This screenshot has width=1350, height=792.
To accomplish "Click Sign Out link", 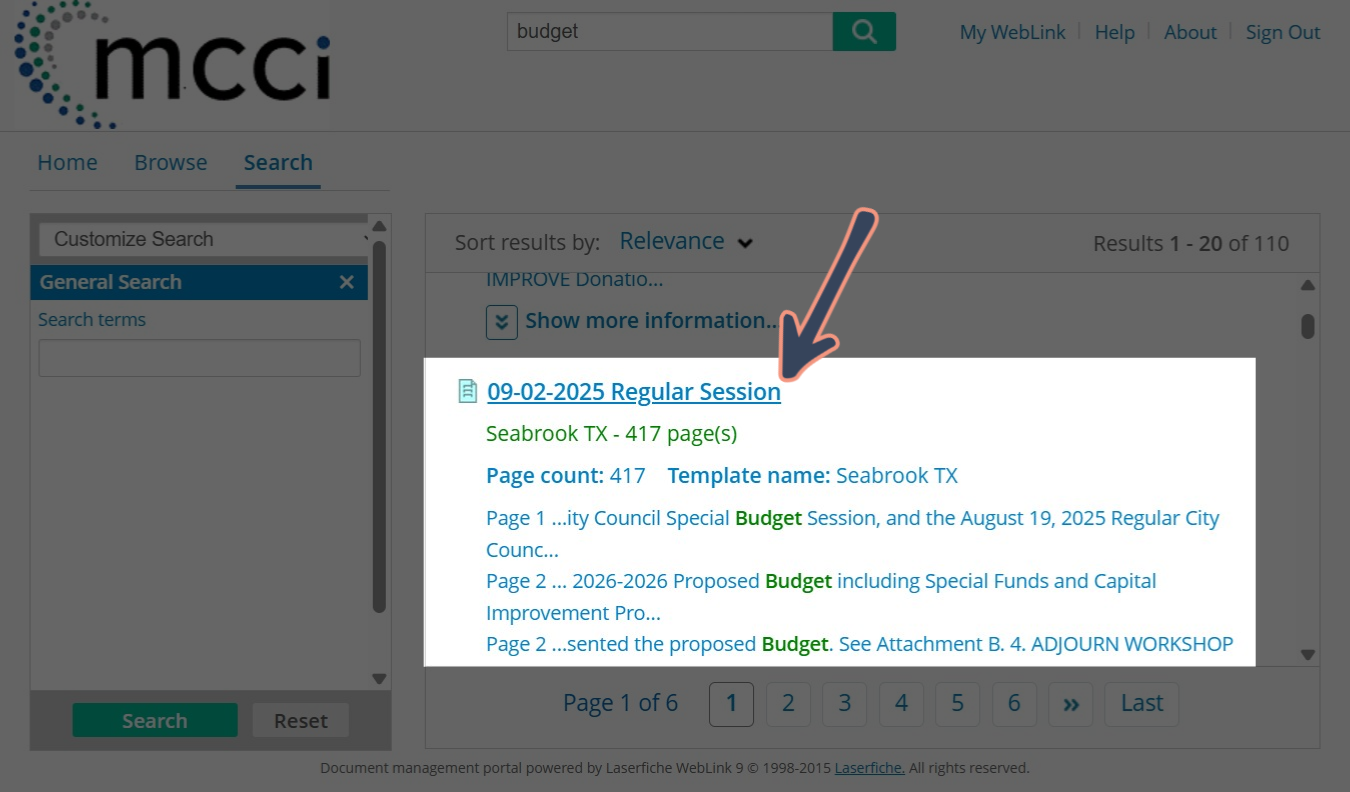I will pyautogui.click(x=1283, y=32).
